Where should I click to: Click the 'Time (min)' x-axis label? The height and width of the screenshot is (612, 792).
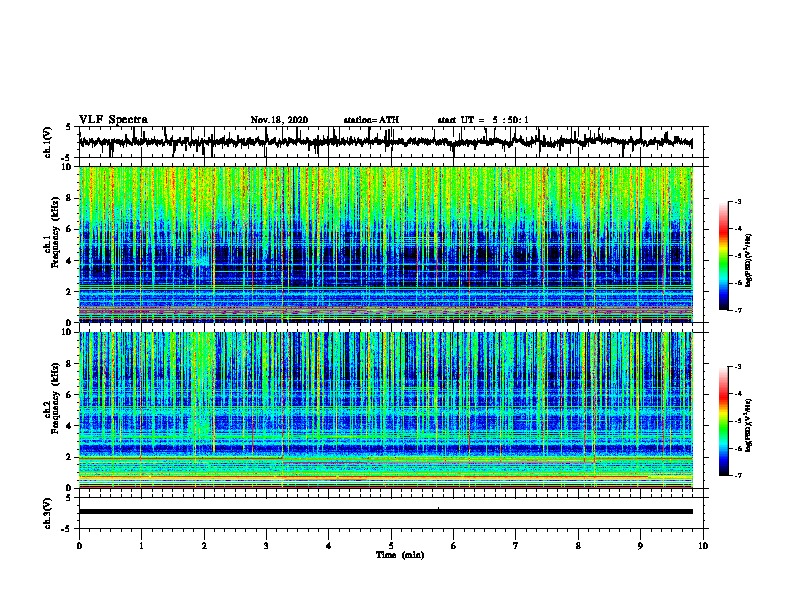tap(400, 555)
